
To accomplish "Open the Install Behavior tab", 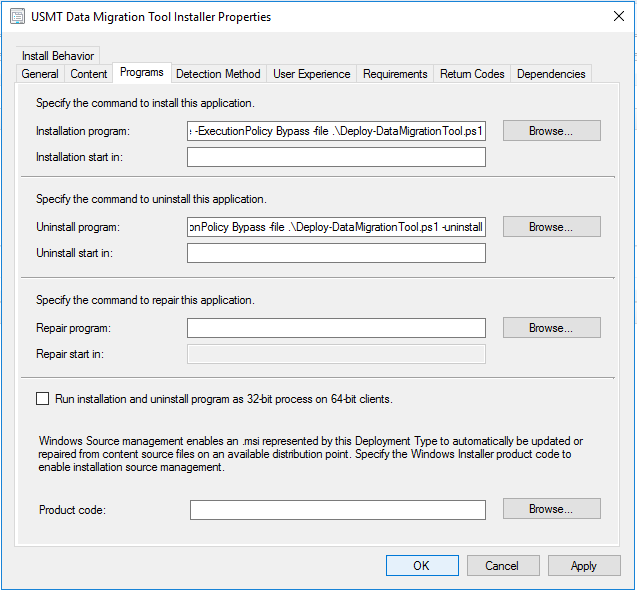I will click(x=58, y=56).
